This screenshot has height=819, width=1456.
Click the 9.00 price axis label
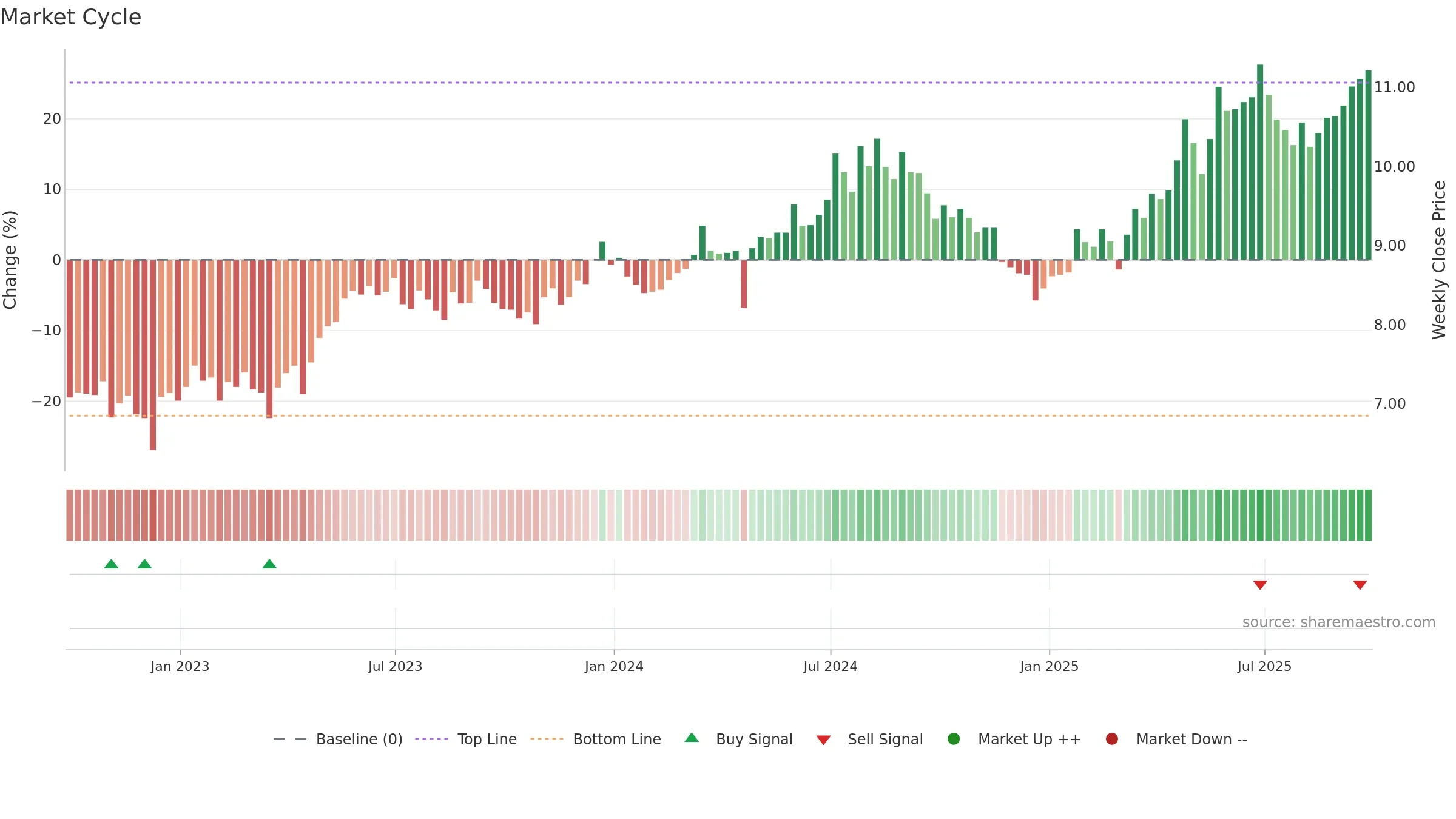tap(1390, 246)
